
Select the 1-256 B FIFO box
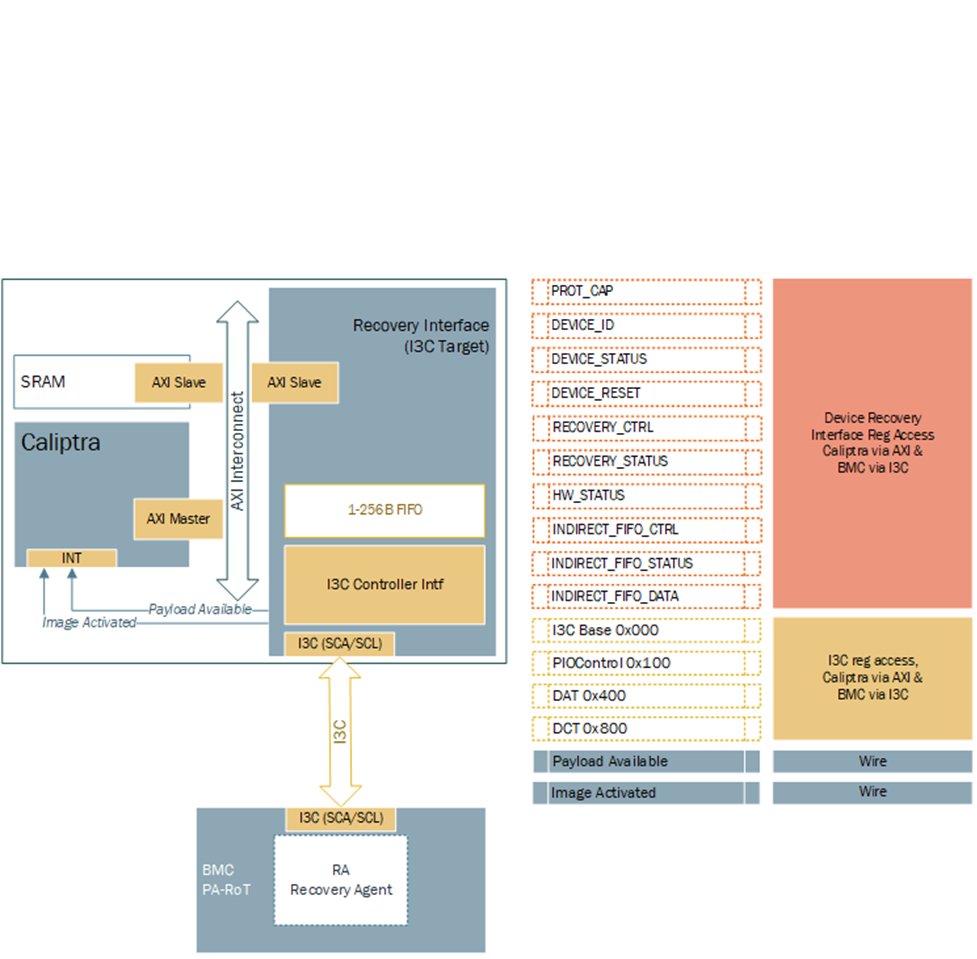(x=384, y=510)
